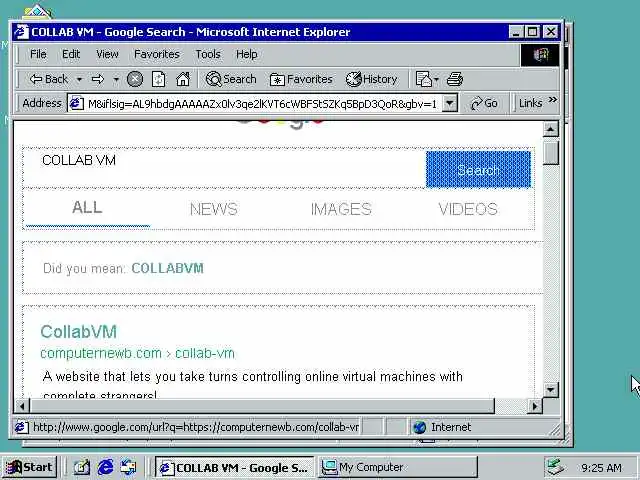The height and width of the screenshot is (480, 640).
Task: Switch to the IMAGES tab
Action: coord(341,209)
